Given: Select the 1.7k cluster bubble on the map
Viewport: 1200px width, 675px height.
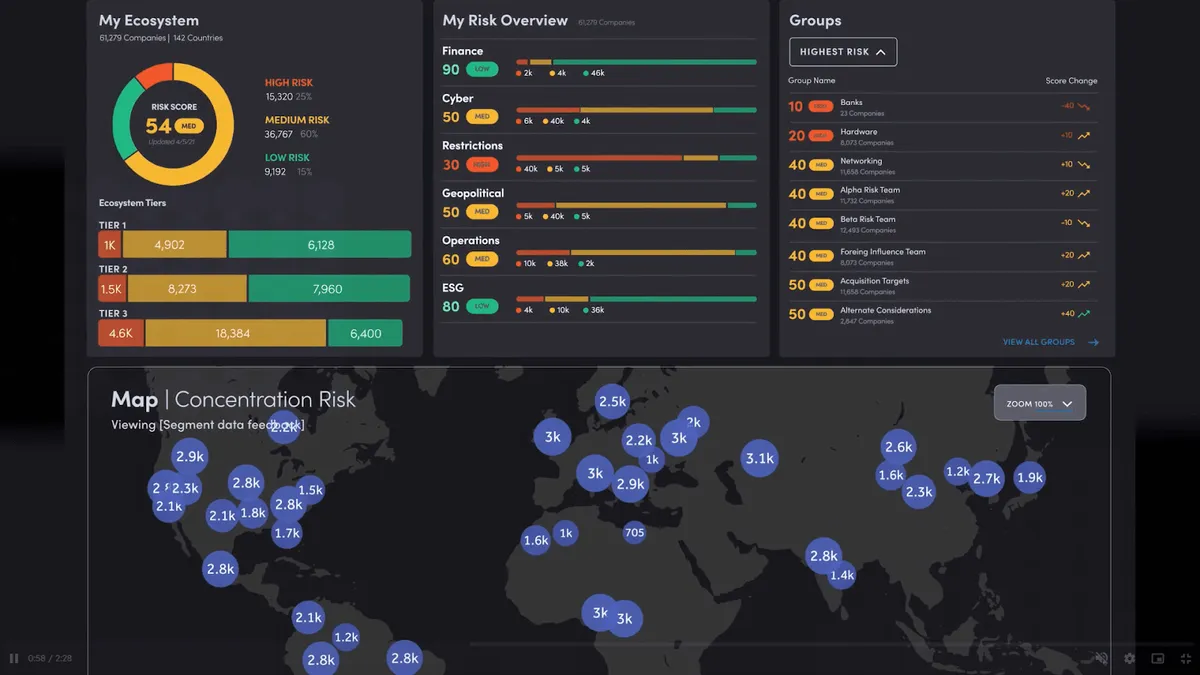Looking at the screenshot, I should point(287,533).
